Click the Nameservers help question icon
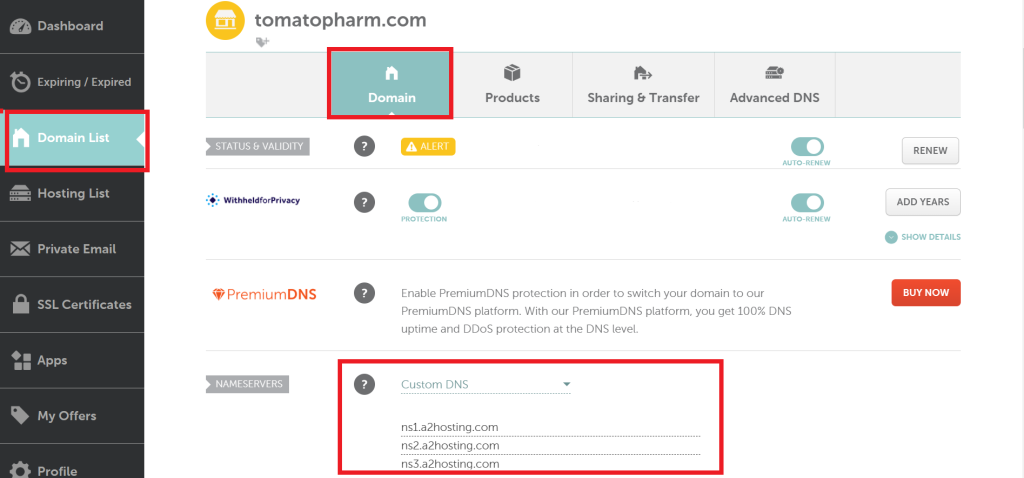The width and height of the screenshot is (1024, 478). click(x=365, y=384)
